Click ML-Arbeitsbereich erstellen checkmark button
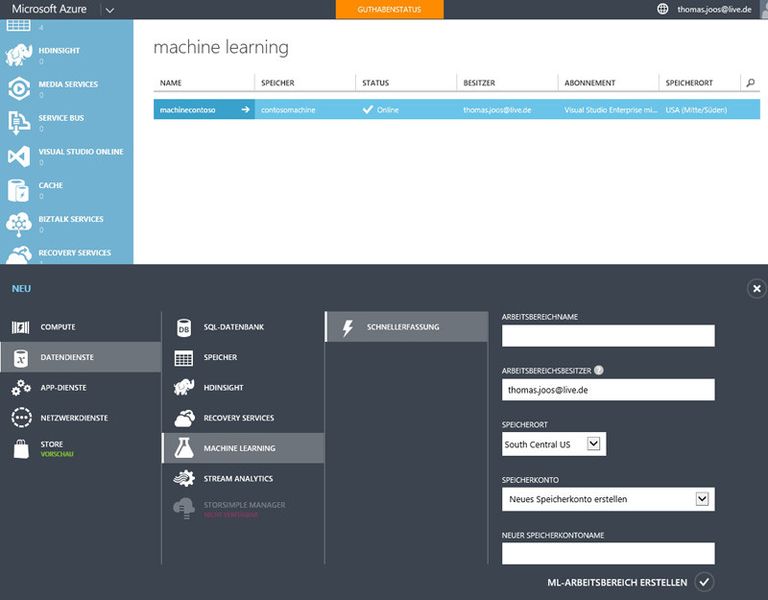768x600 pixels. [x=704, y=582]
